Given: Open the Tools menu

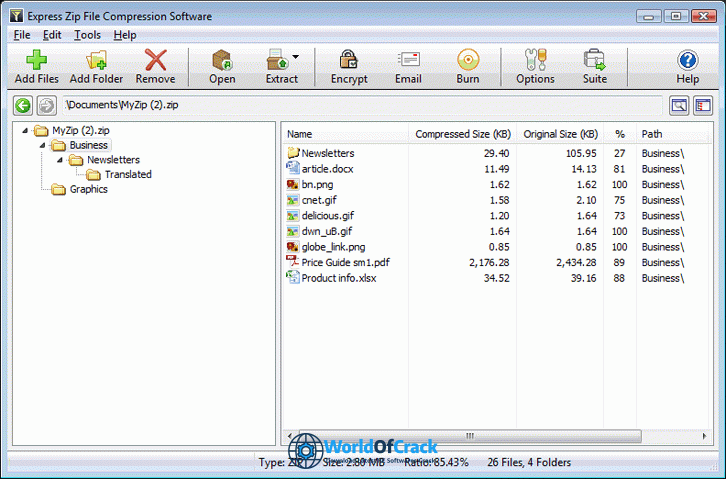Looking at the screenshot, I should 87,35.
